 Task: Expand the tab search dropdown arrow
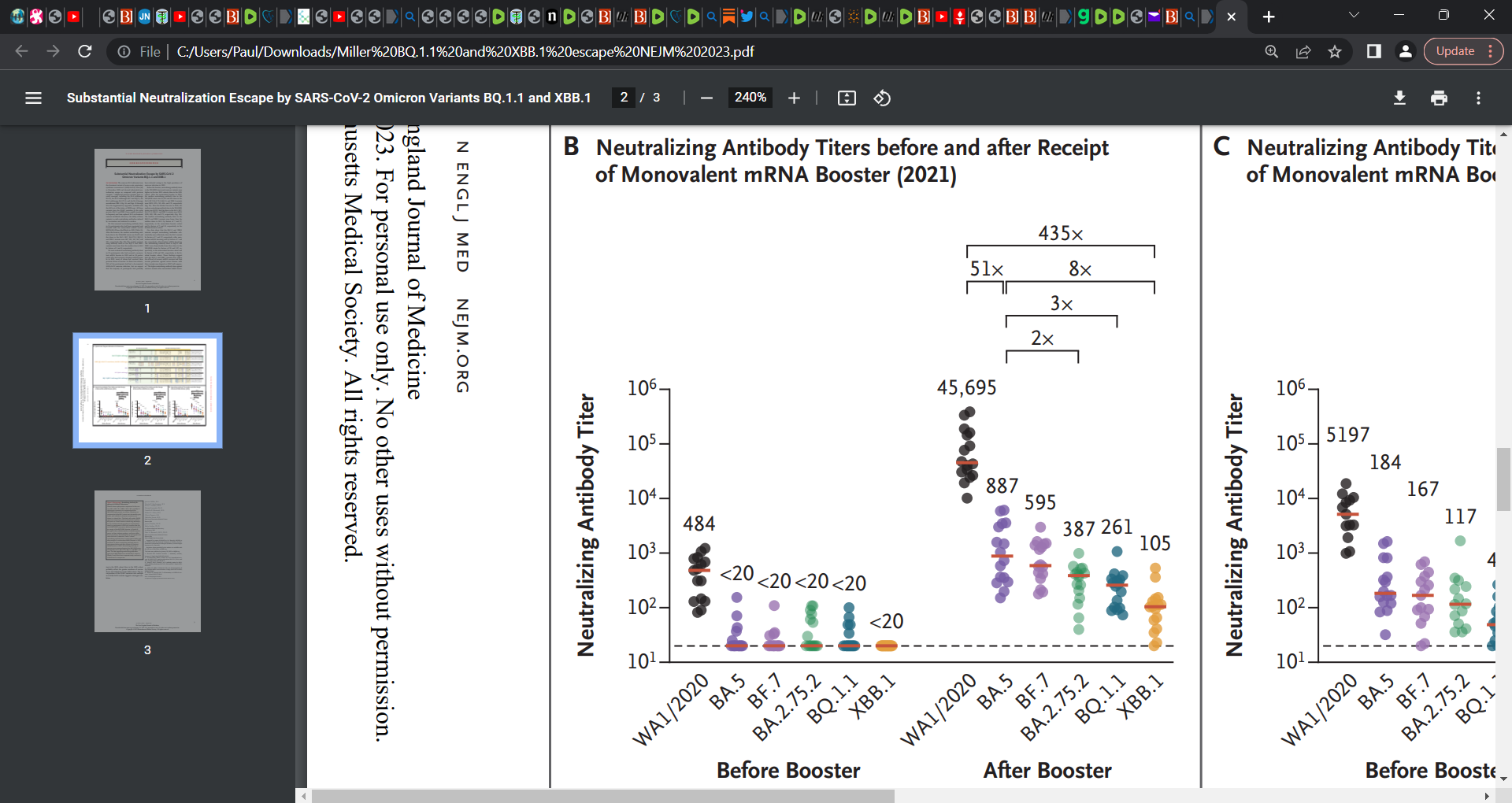point(1354,16)
